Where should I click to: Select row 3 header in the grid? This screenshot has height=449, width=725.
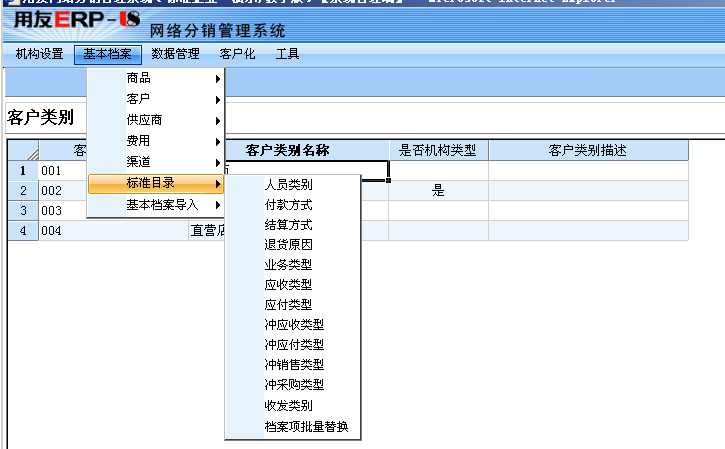pos(23,211)
